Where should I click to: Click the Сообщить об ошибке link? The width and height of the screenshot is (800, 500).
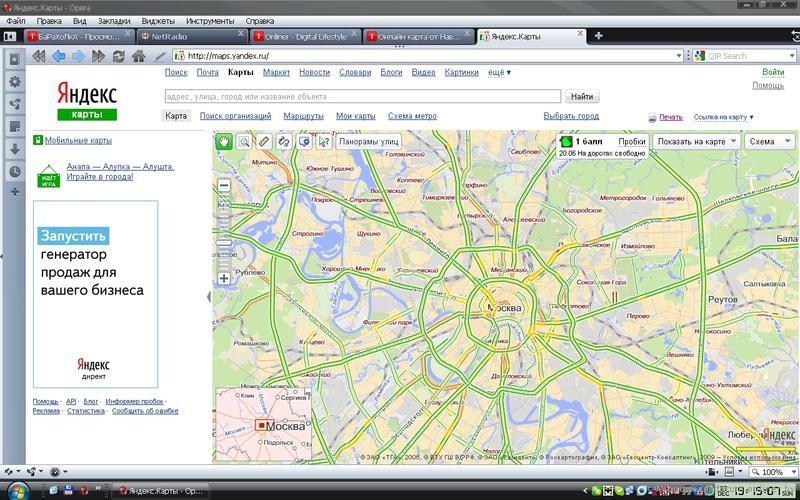click(x=145, y=411)
